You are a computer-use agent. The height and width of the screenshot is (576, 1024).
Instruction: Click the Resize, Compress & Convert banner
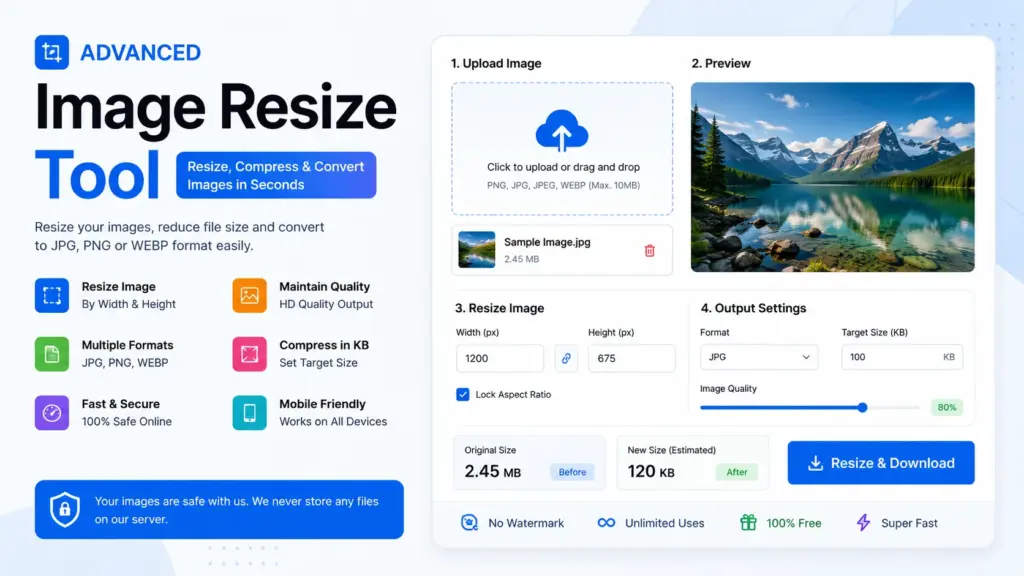[276, 175]
